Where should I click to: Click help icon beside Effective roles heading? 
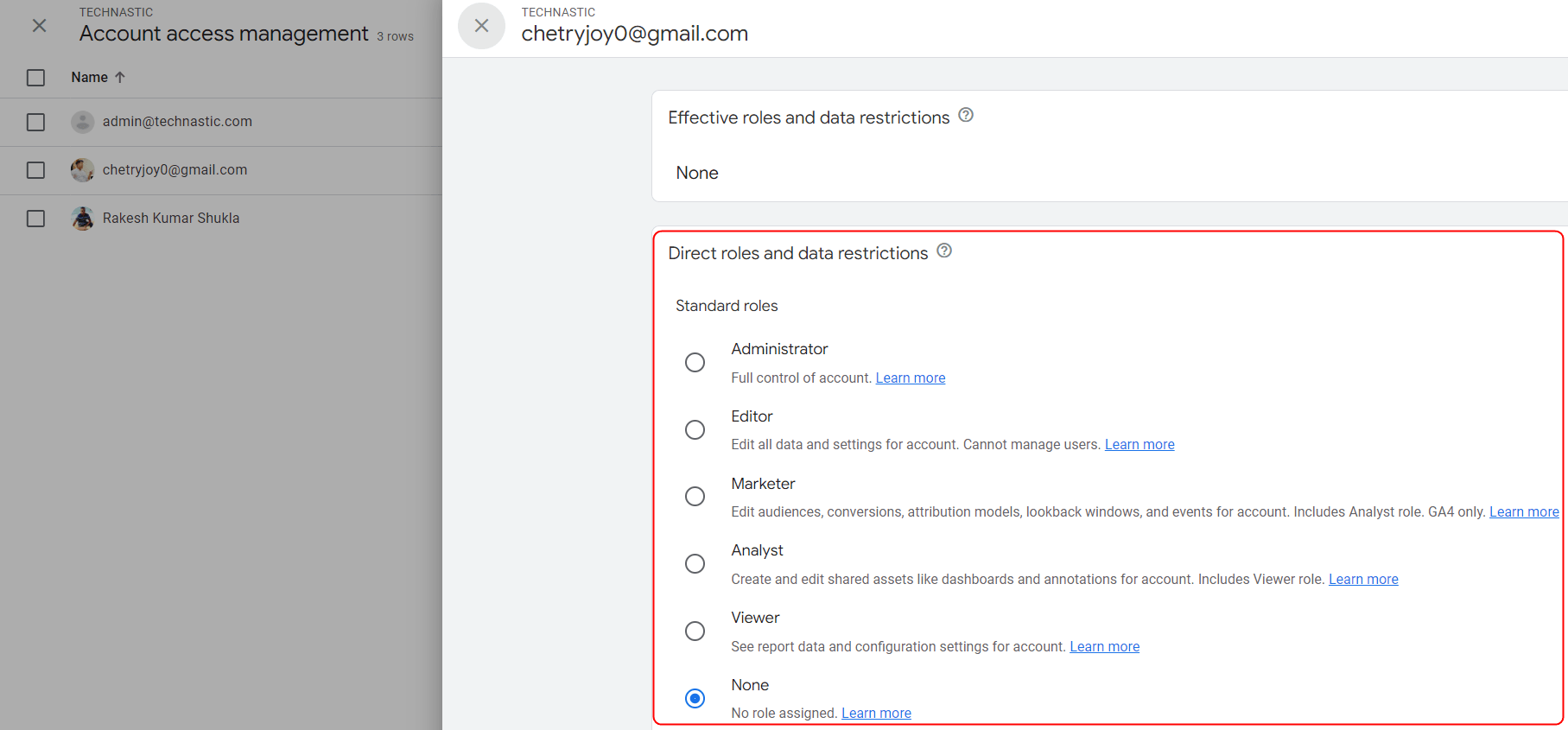966,115
